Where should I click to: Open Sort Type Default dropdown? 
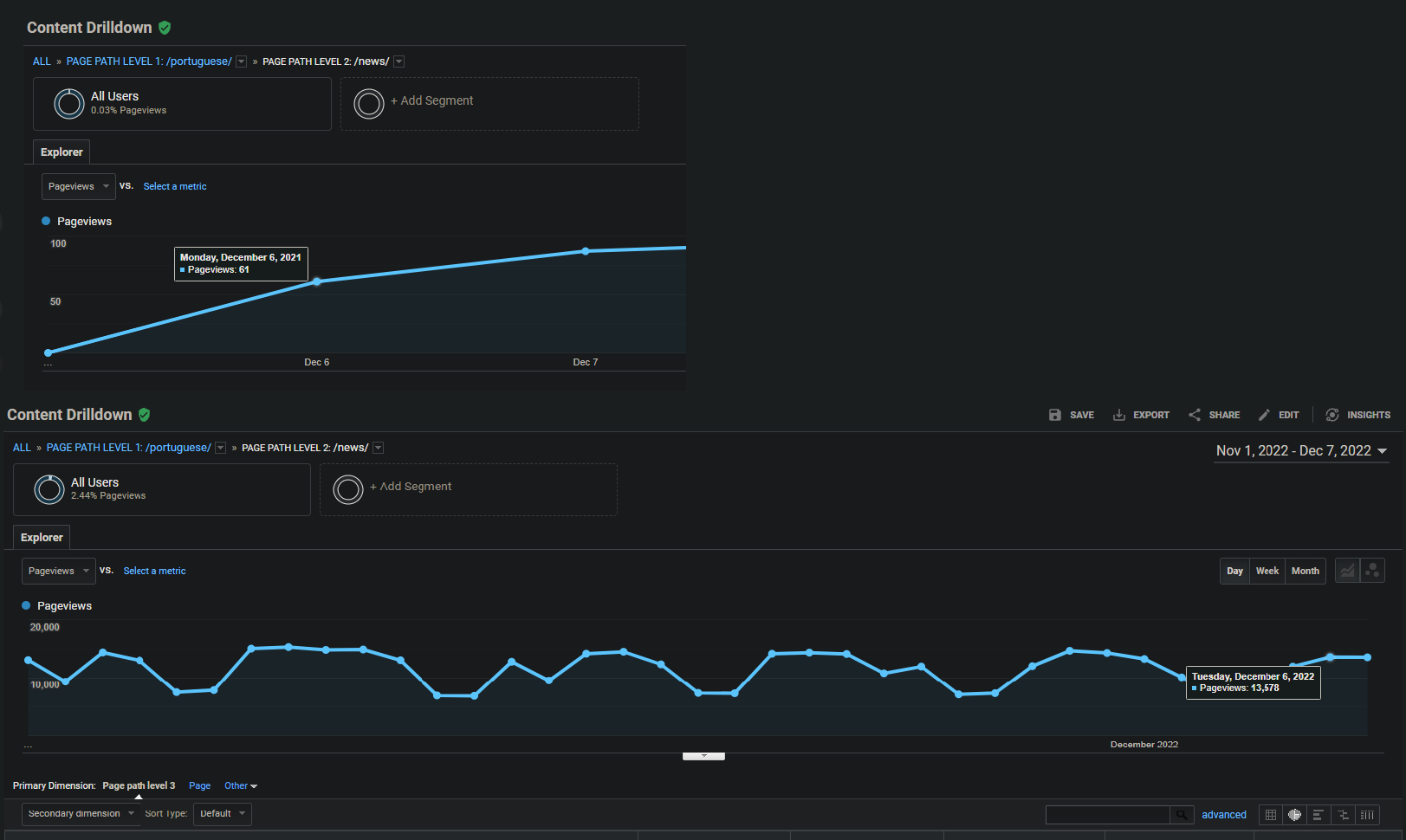tap(223, 814)
